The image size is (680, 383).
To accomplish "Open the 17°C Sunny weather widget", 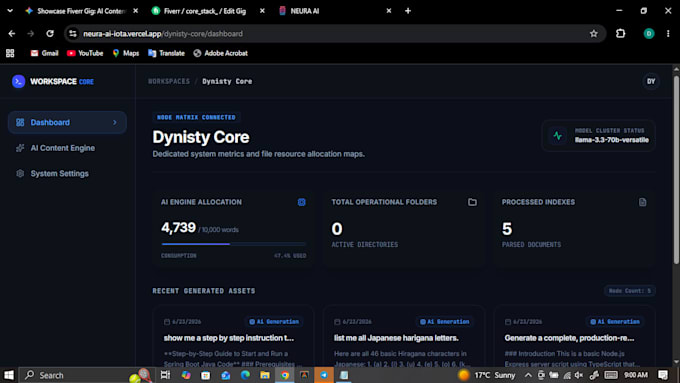I will click(x=487, y=375).
